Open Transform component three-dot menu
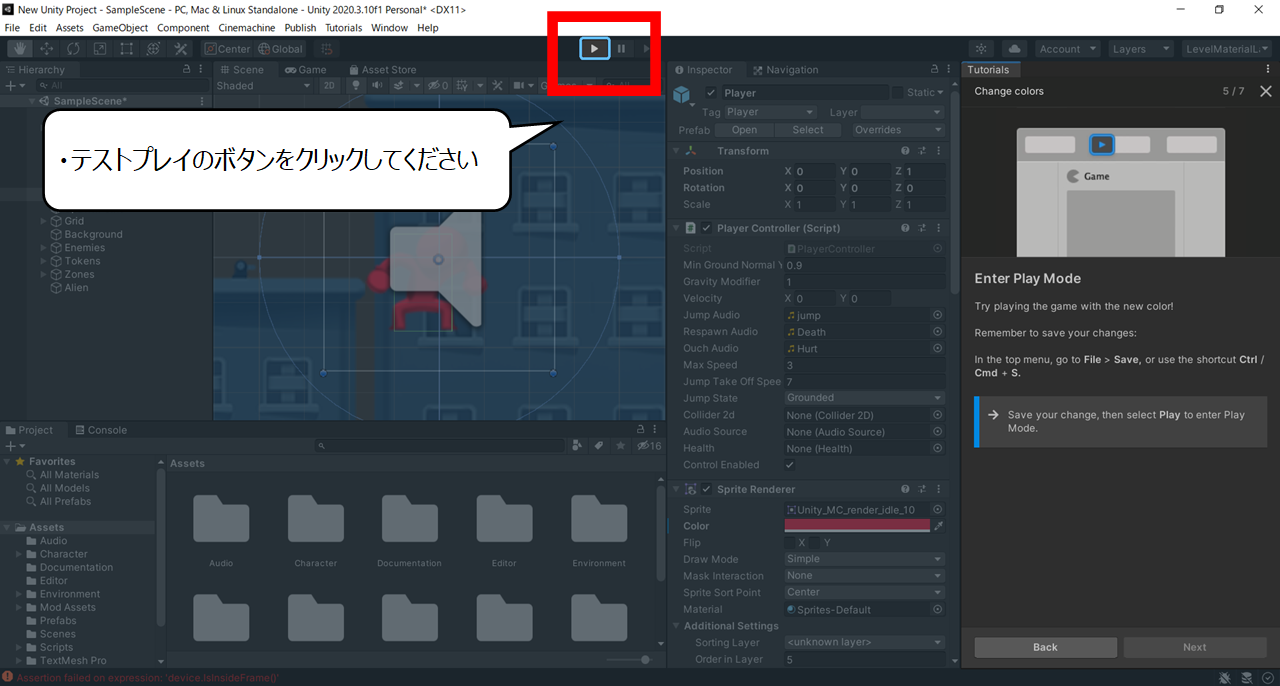This screenshot has width=1280, height=686. coord(939,151)
